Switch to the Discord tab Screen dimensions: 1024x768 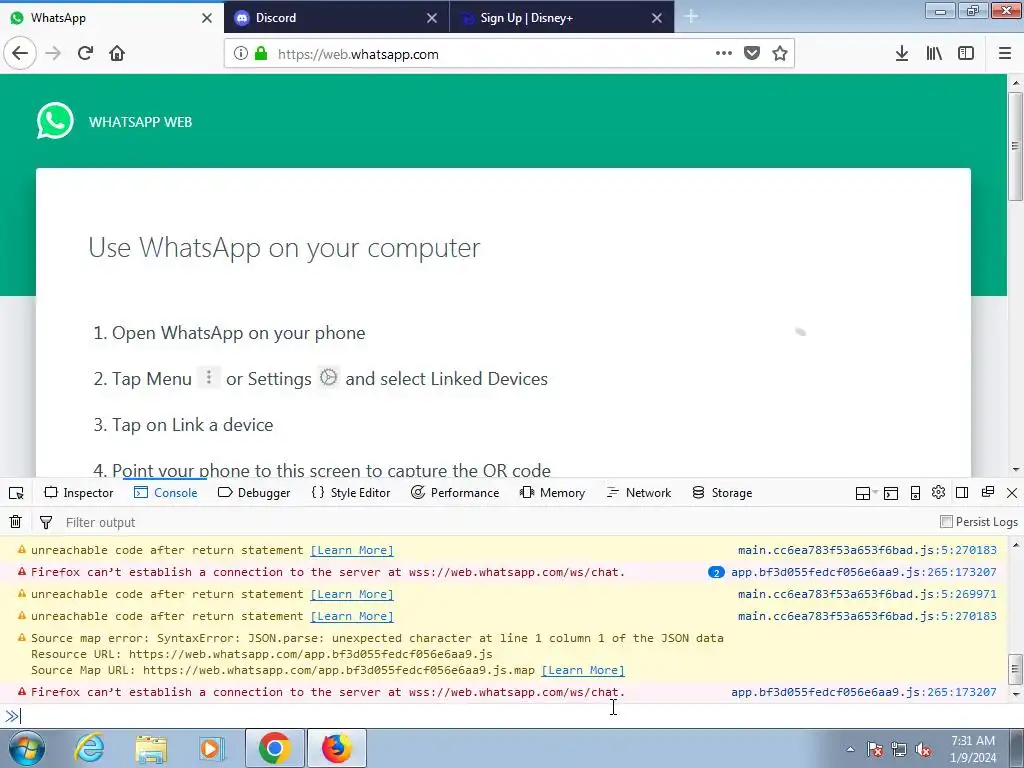[x=336, y=18]
